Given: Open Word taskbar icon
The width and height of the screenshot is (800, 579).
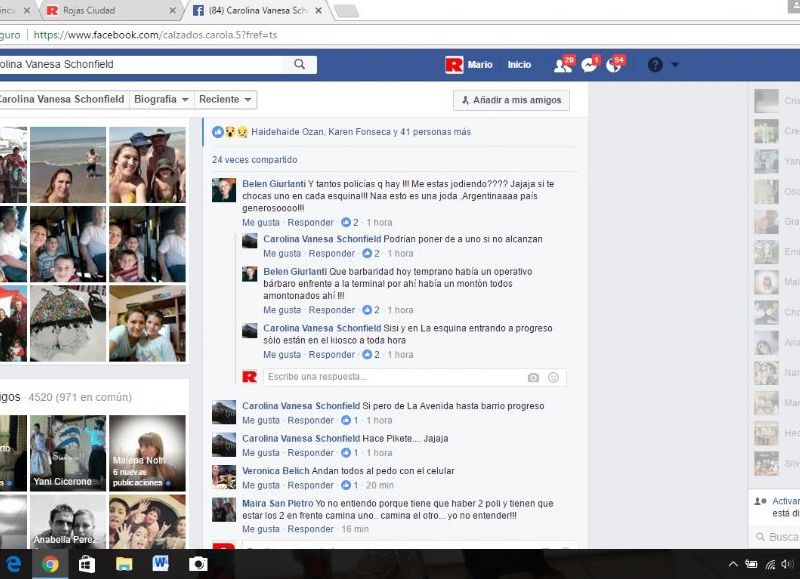Looking at the screenshot, I should pos(161,564).
